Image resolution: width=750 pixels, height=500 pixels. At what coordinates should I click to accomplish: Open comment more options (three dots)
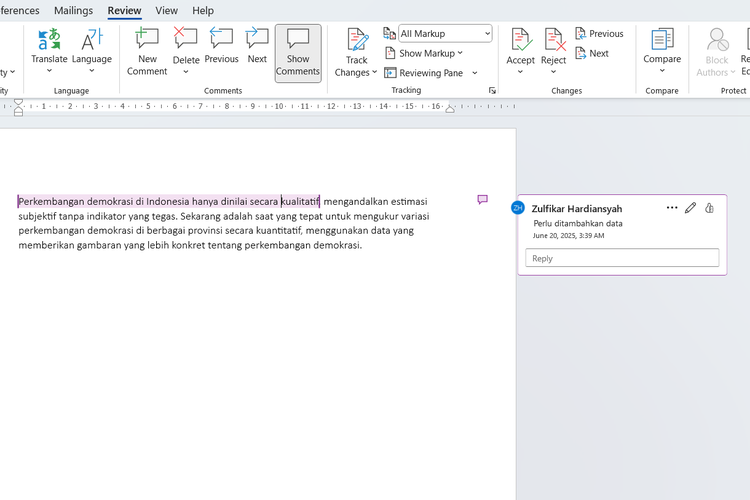click(672, 208)
